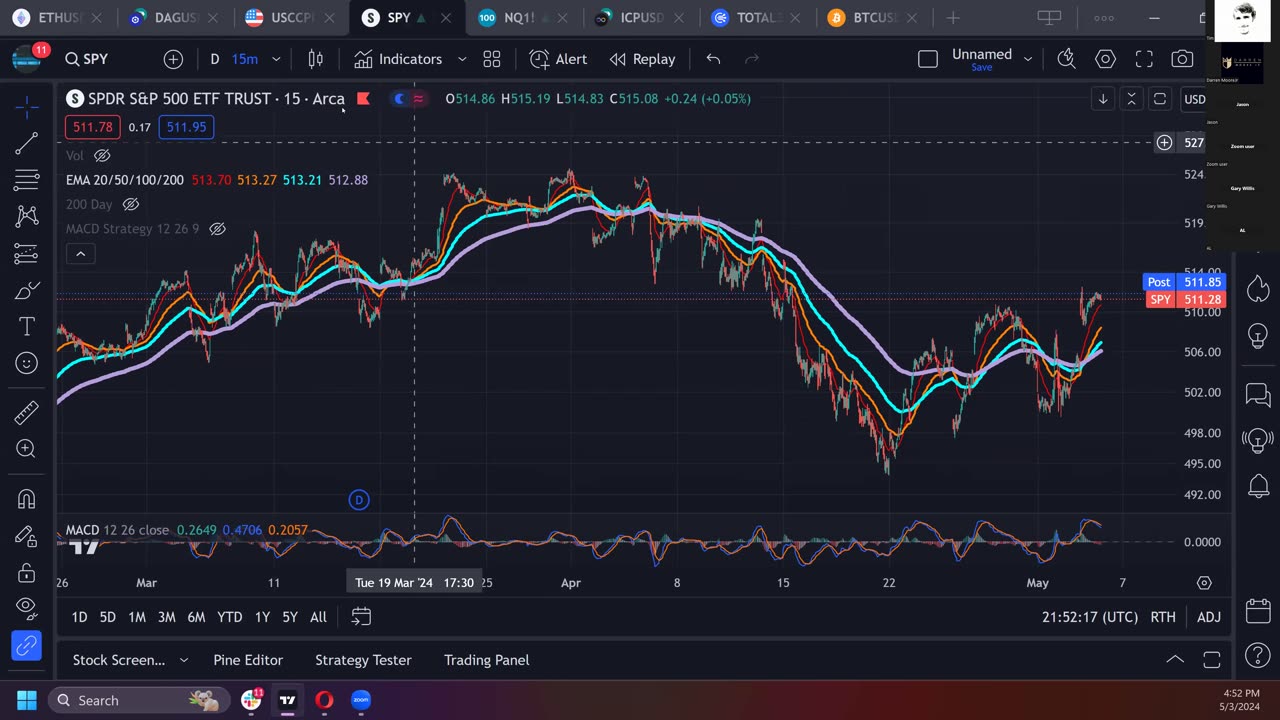Switch to the USCCPI browser tab
This screenshot has width=1280, height=720.
(x=291, y=18)
